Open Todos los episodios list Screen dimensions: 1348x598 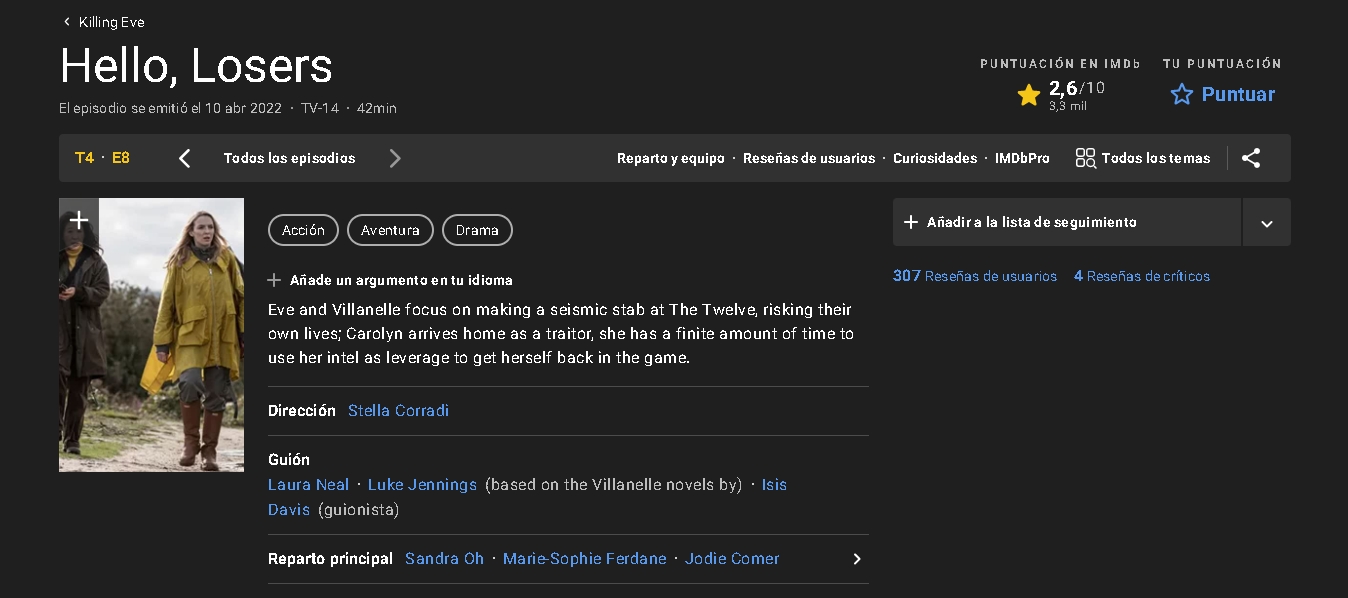[289, 158]
